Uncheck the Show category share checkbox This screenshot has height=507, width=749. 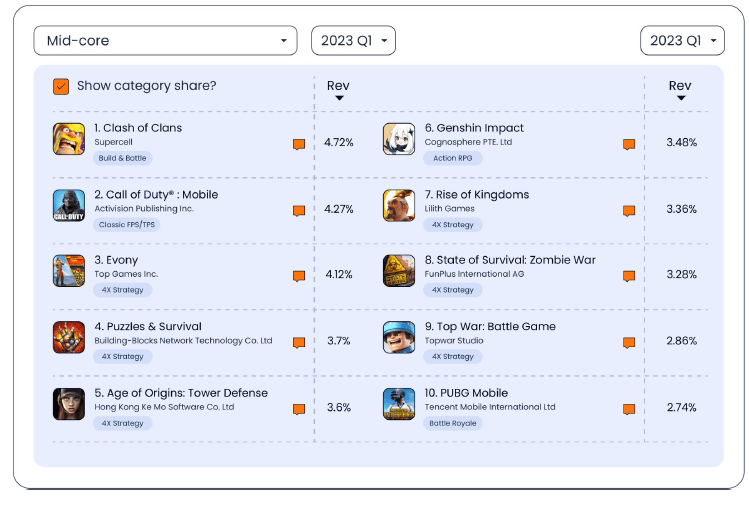coord(62,86)
